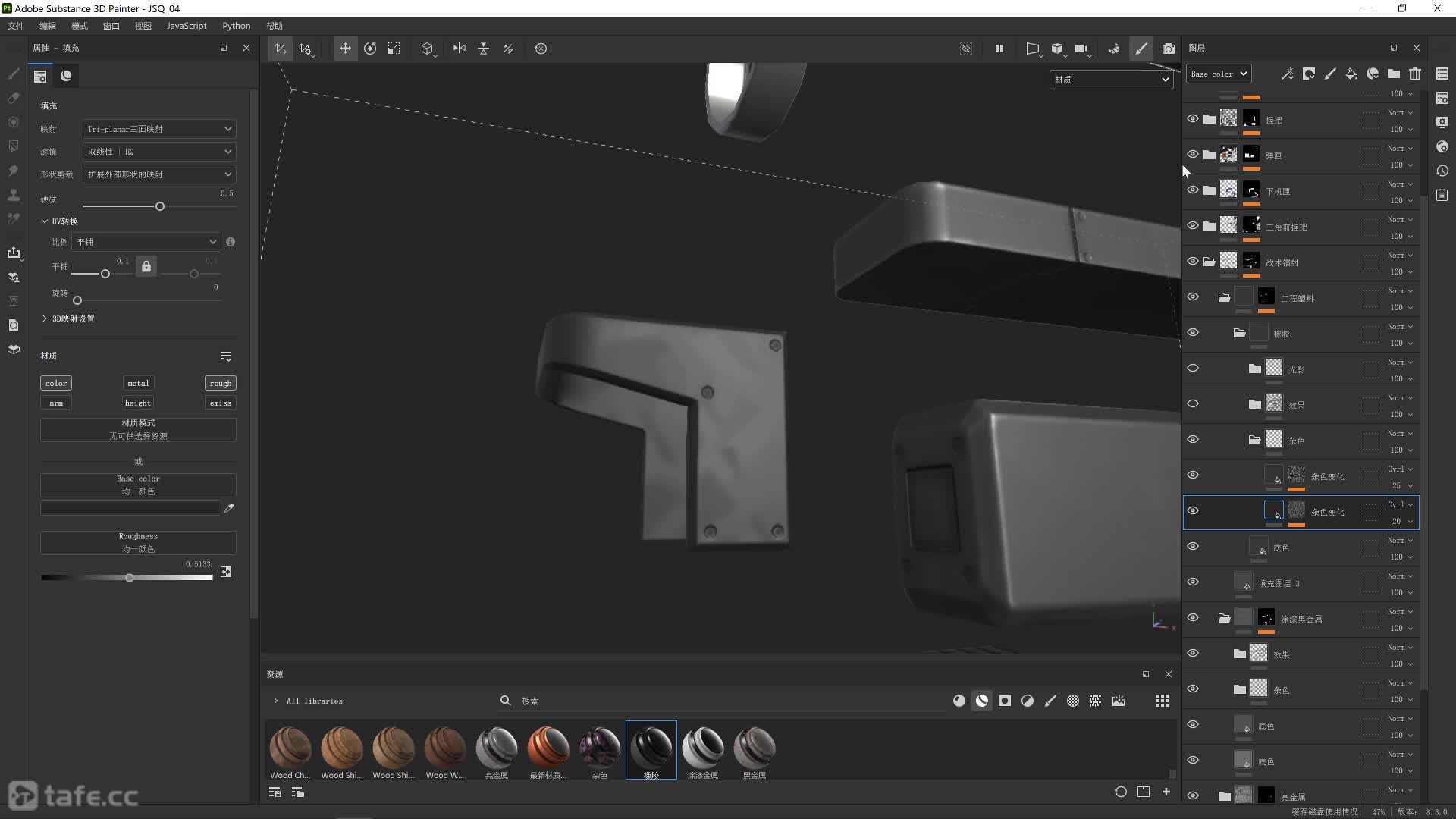Select the Clone stamp tool
1456x819 pixels.
[x=13, y=195]
